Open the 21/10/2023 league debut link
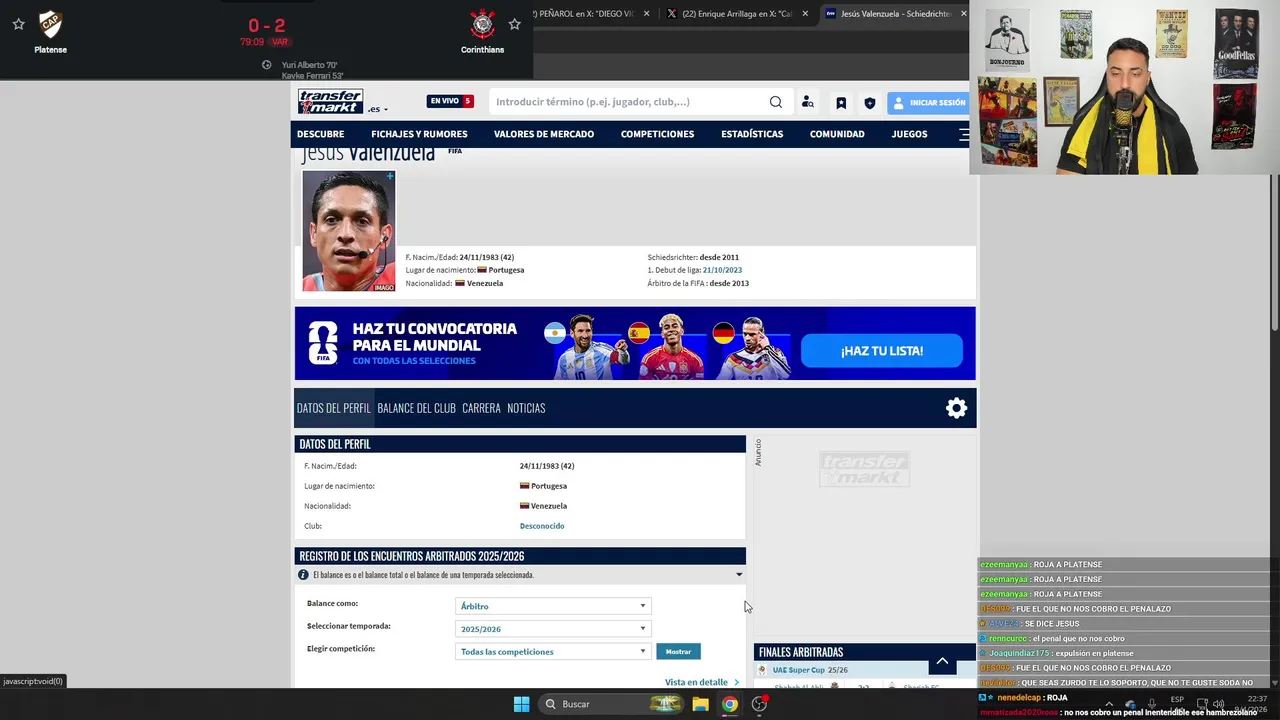 pos(722,270)
